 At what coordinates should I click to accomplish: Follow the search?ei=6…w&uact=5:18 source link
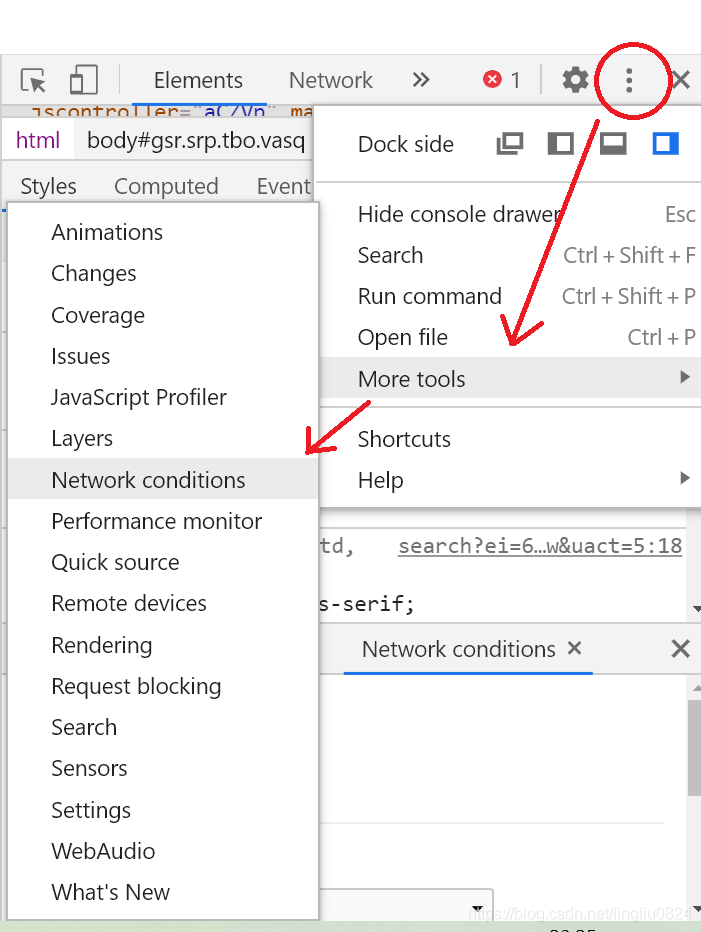coord(540,546)
